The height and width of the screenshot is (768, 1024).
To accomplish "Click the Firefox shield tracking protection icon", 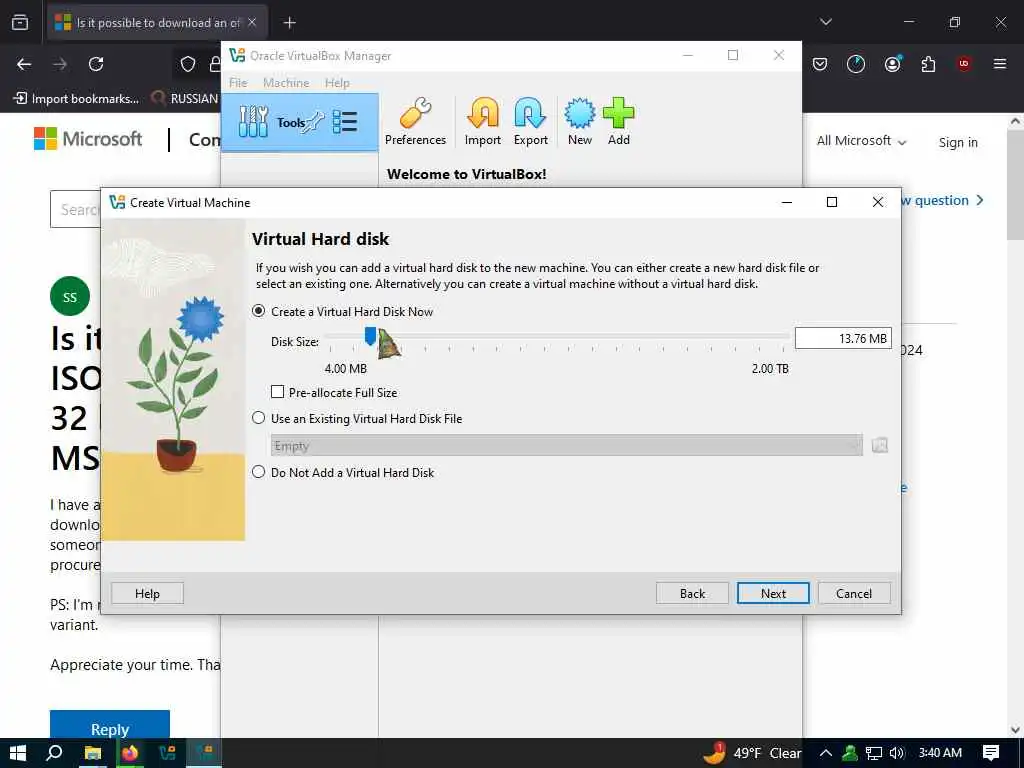I will [188, 64].
